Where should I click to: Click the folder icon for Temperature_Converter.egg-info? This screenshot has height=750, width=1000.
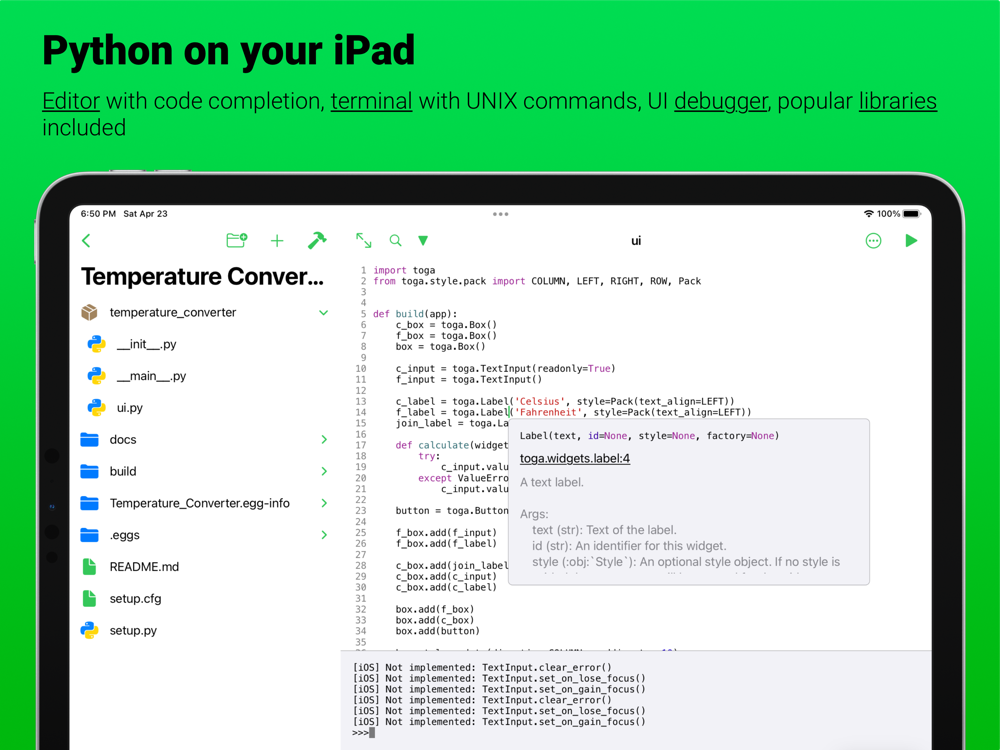[89, 503]
